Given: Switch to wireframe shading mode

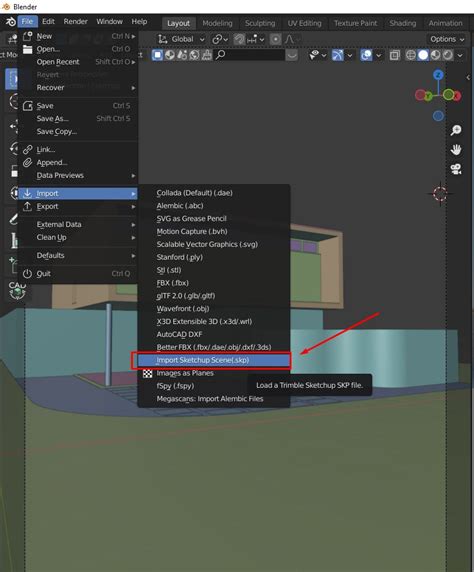Looking at the screenshot, I should click(x=411, y=55).
